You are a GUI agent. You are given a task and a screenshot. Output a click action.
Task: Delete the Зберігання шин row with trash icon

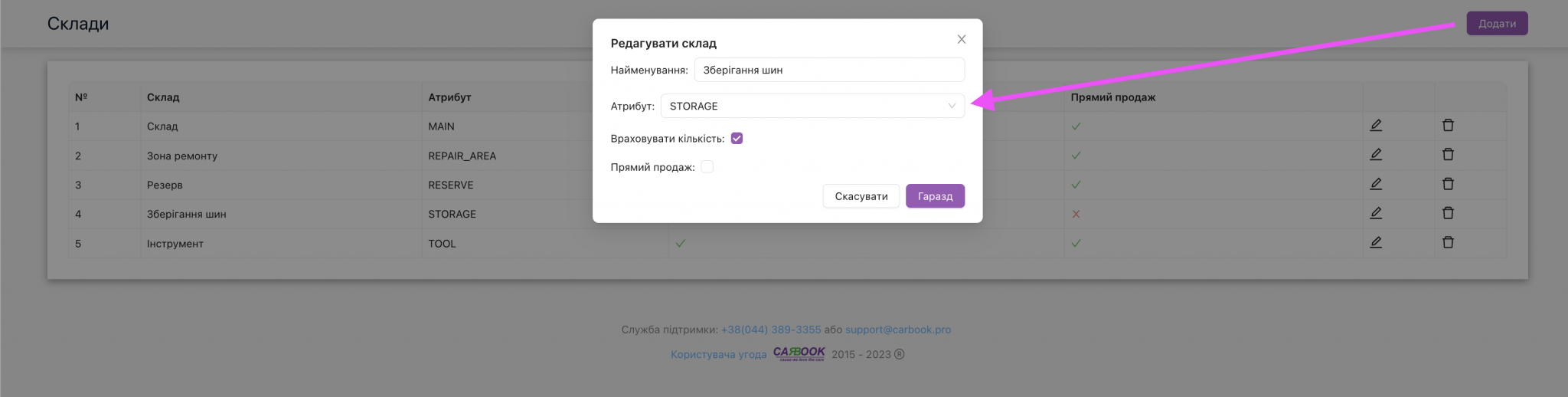pyautogui.click(x=1448, y=213)
